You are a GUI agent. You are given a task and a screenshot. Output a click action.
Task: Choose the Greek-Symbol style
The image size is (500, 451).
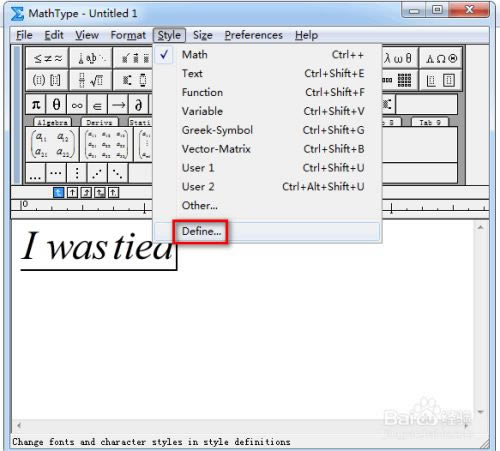(267, 130)
